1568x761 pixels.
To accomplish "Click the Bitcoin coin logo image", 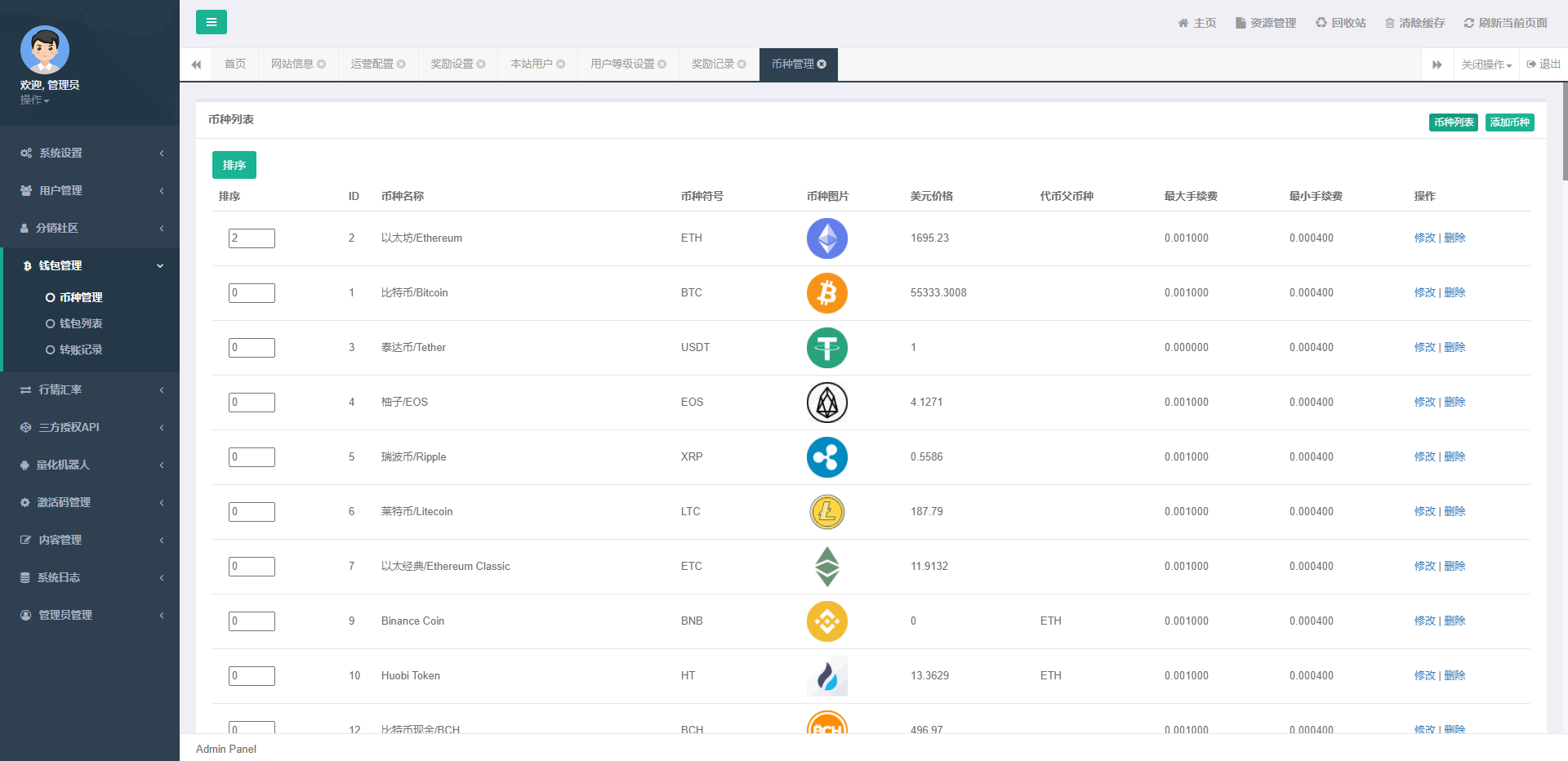I will pos(826,293).
